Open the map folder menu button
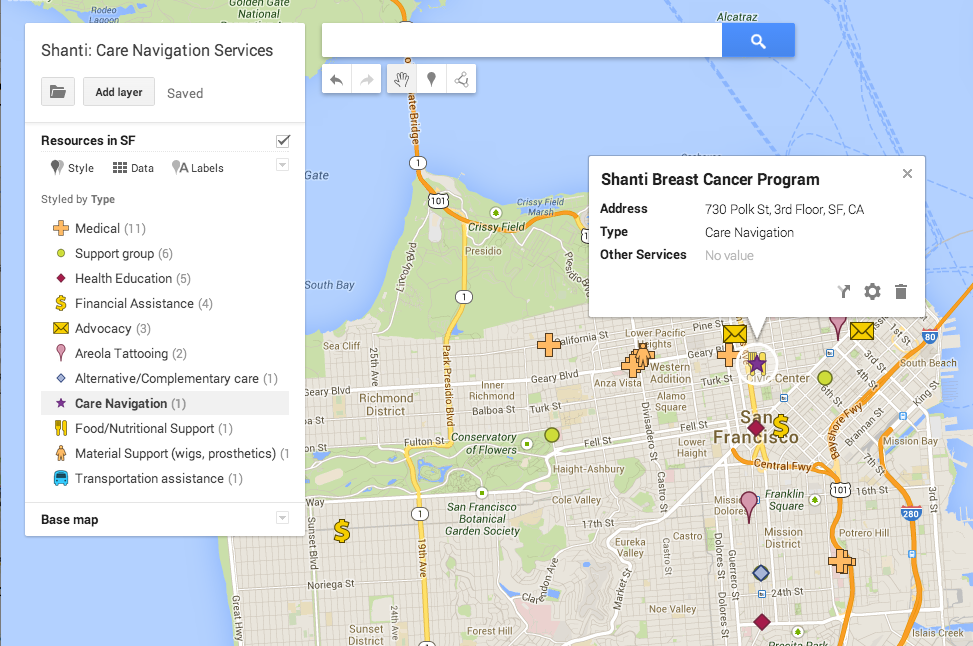Screen dimensions: 973x646 click(x=58, y=92)
